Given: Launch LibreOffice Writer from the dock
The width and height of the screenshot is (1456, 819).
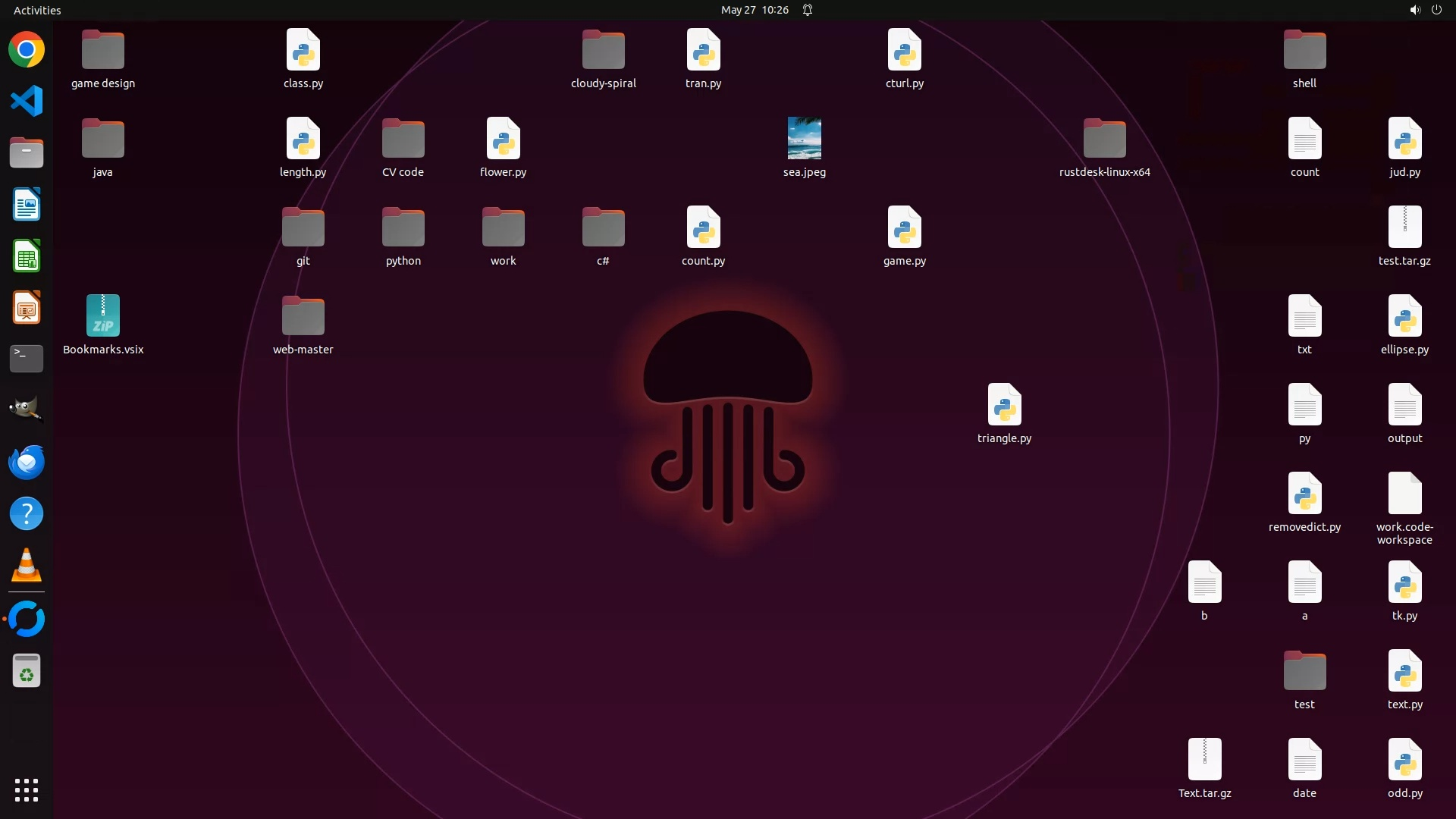Looking at the screenshot, I should click(27, 205).
